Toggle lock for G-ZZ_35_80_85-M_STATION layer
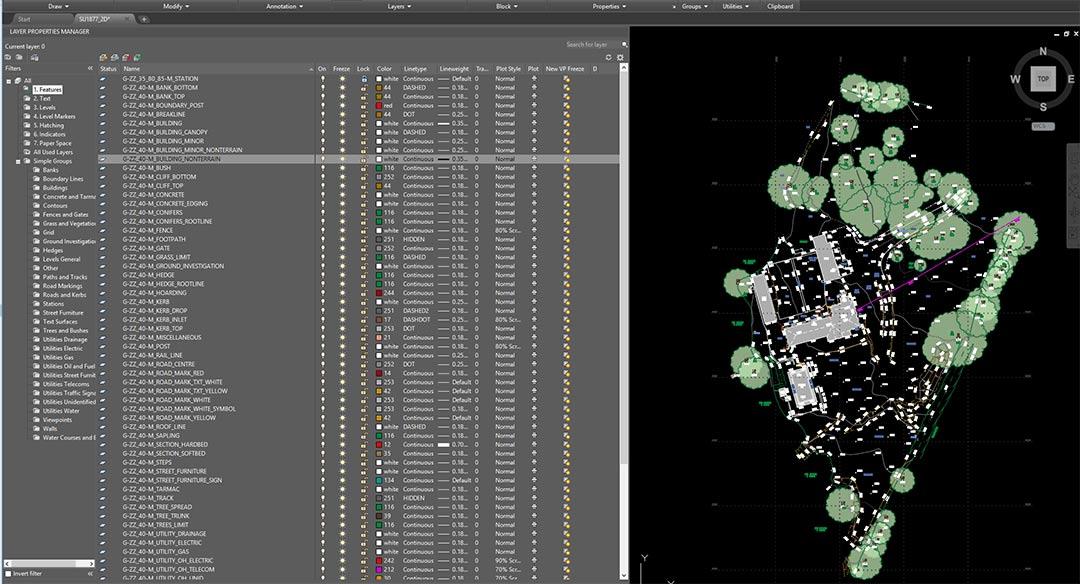The image size is (1080, 584). coord(364,79)
